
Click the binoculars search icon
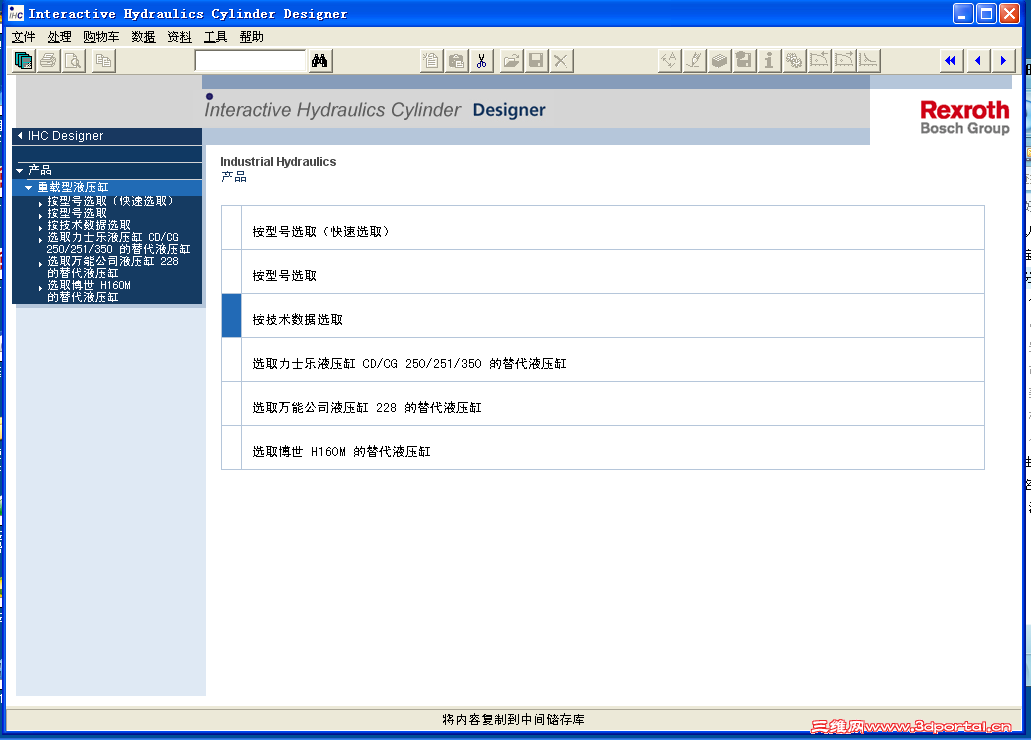coord(320,61)
